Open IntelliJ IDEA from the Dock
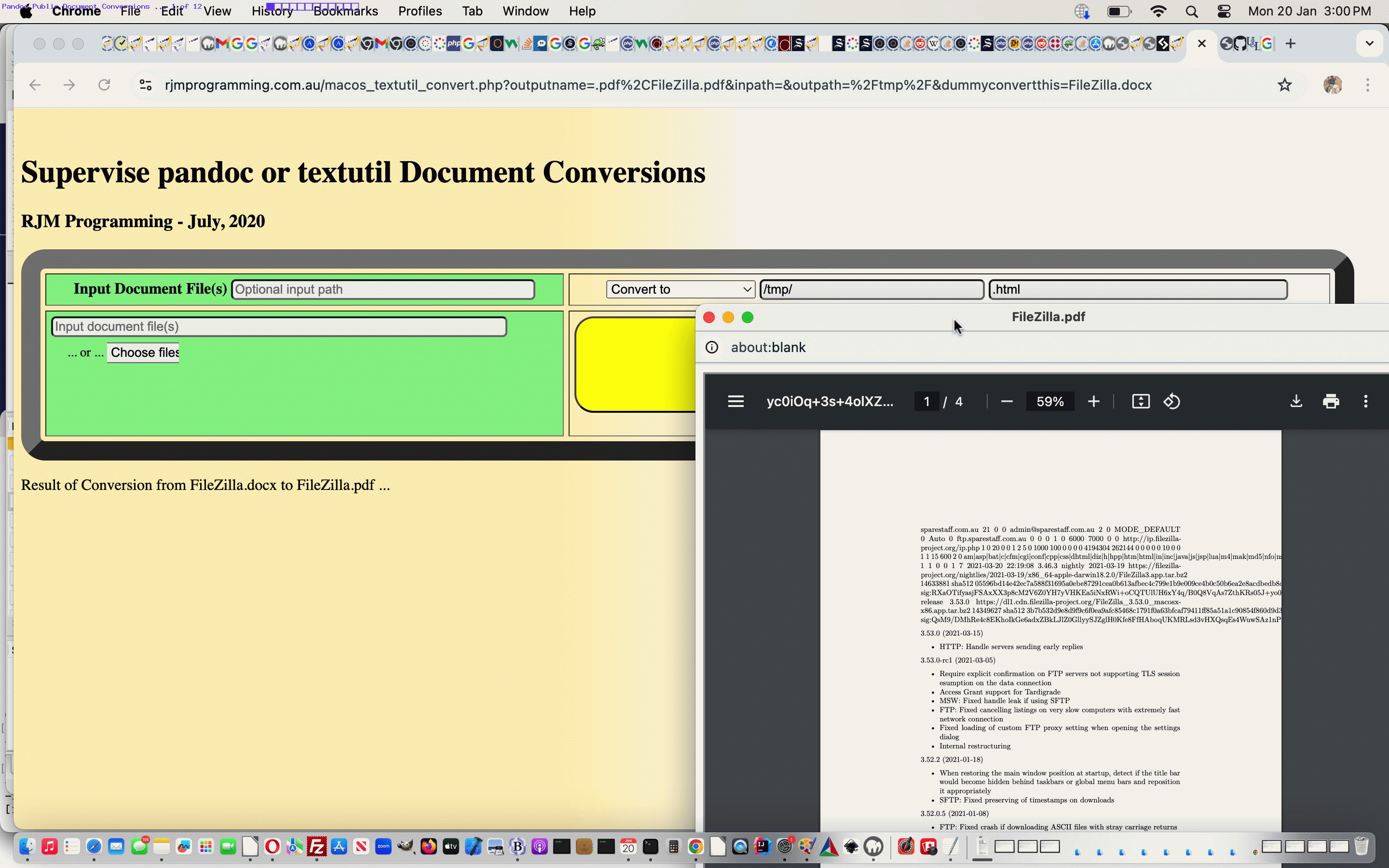 click(x=762, y=846)
